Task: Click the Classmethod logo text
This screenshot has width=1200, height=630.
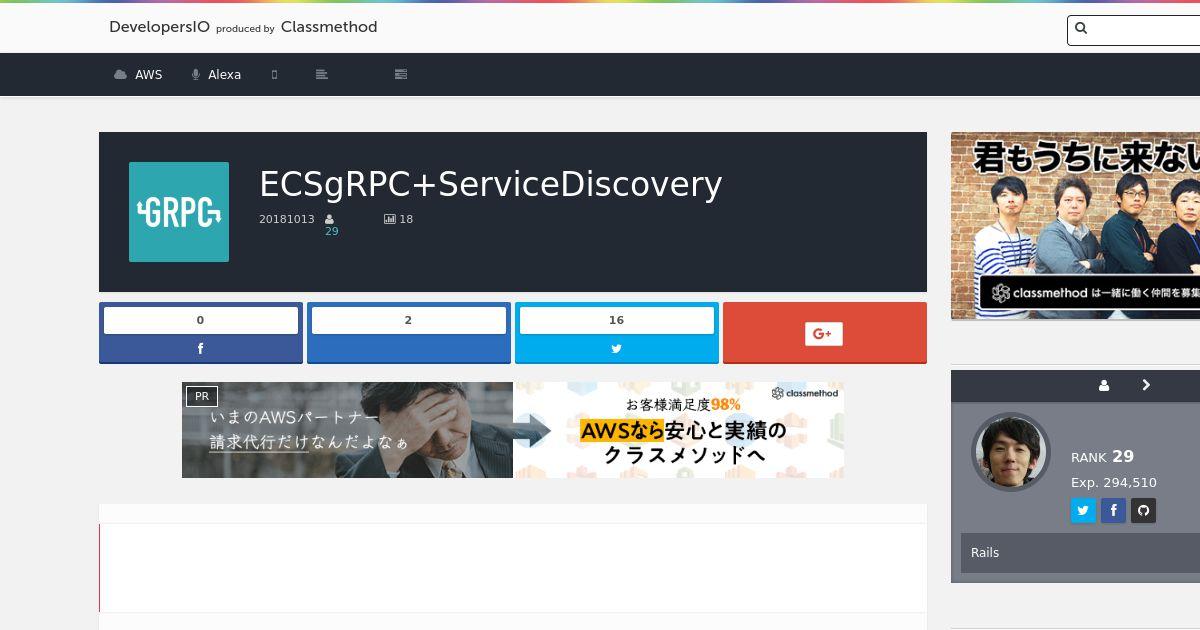Action: [x=329, y=27]
